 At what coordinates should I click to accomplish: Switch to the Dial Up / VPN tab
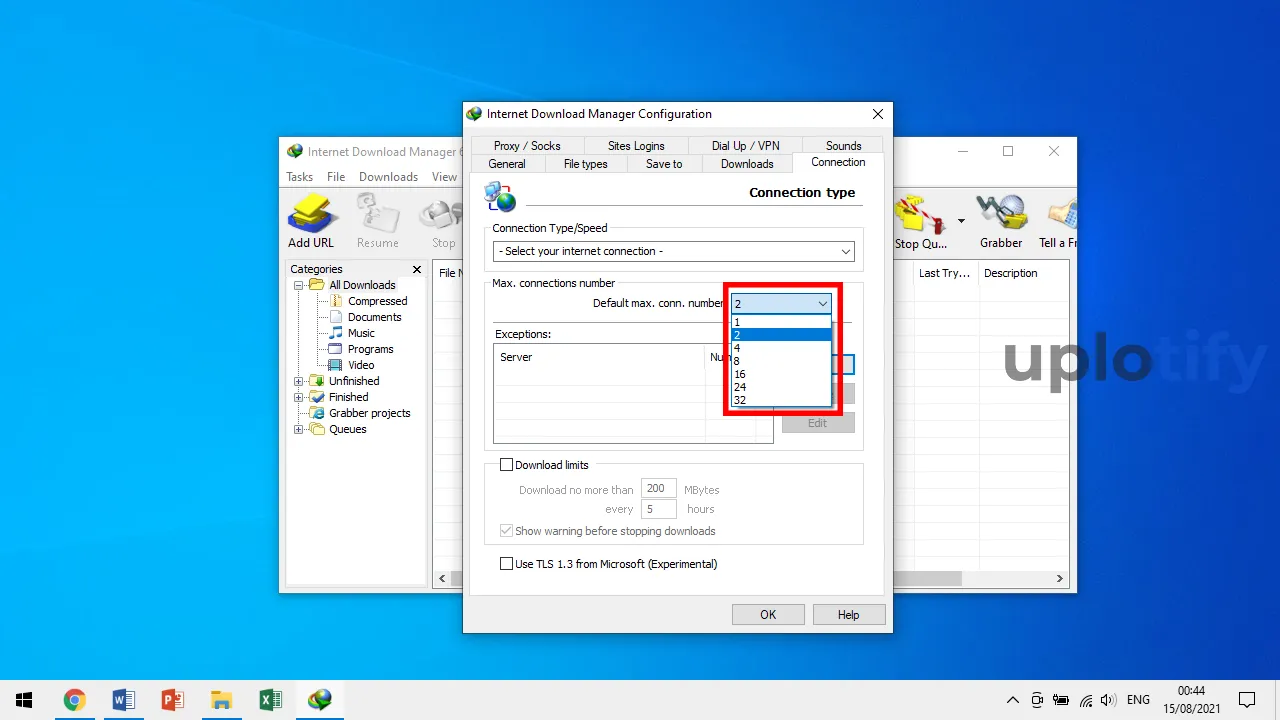[x=745, y=145]
